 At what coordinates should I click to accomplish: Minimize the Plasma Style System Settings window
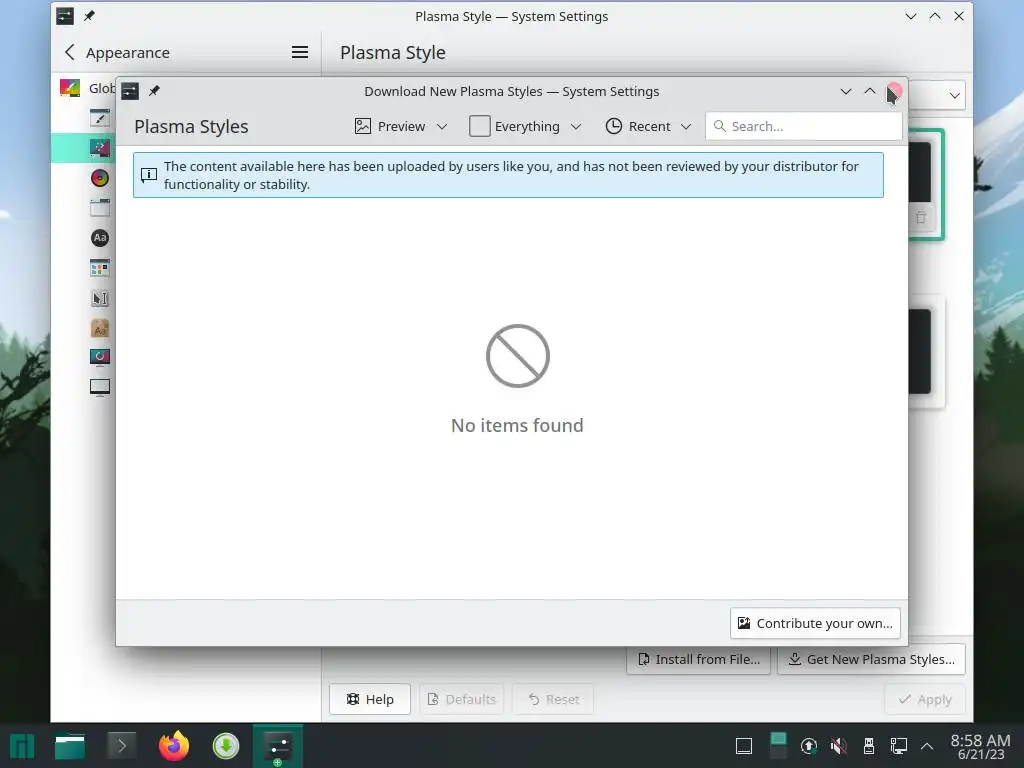911,16
